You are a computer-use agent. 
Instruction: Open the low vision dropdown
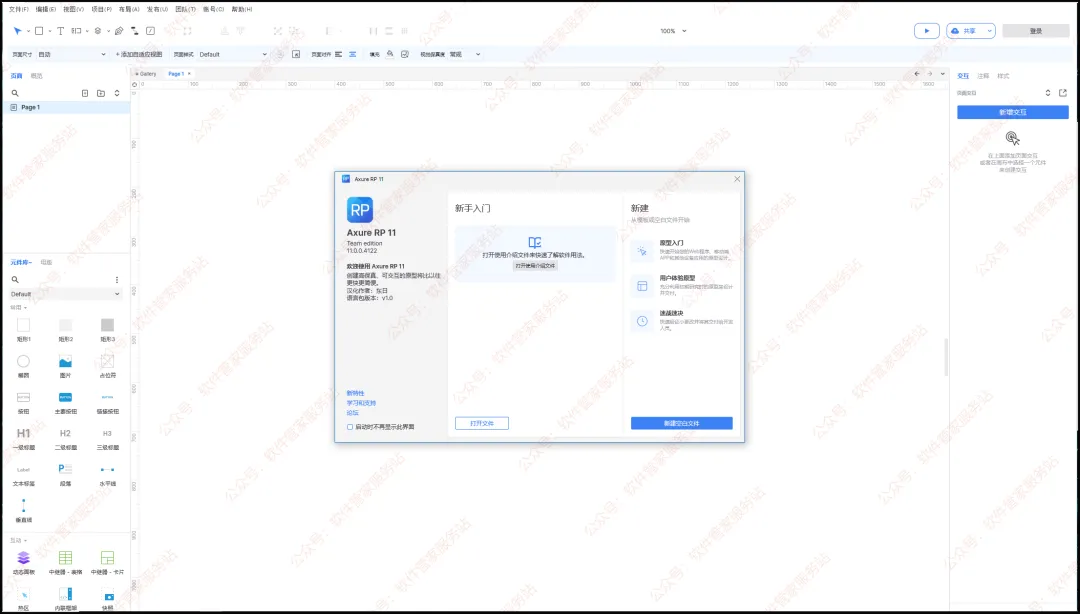pyautogui.click(x=465, y=54)
